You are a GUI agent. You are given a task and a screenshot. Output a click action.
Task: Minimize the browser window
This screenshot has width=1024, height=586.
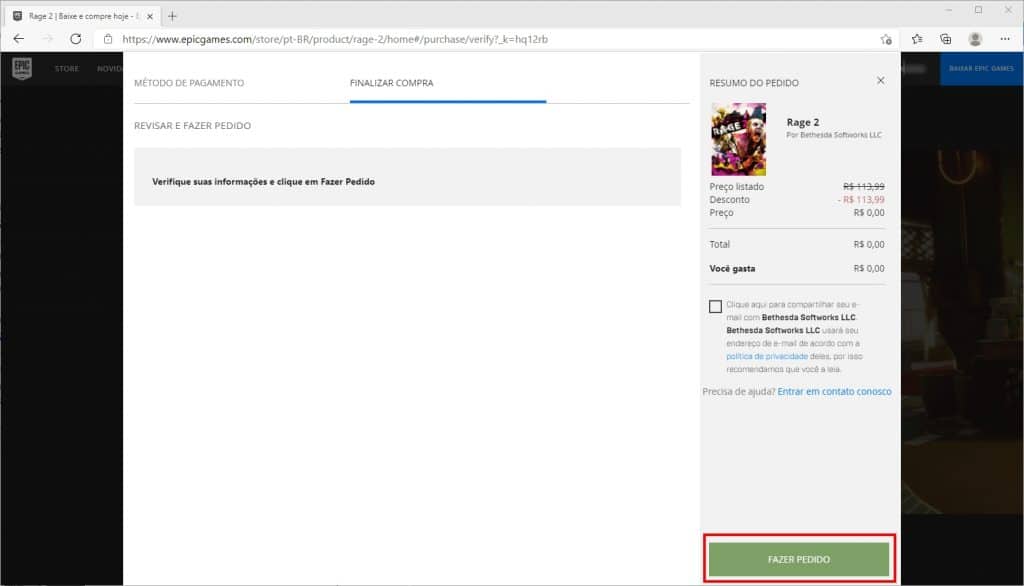pyautogui.click(x=949, y=10)
